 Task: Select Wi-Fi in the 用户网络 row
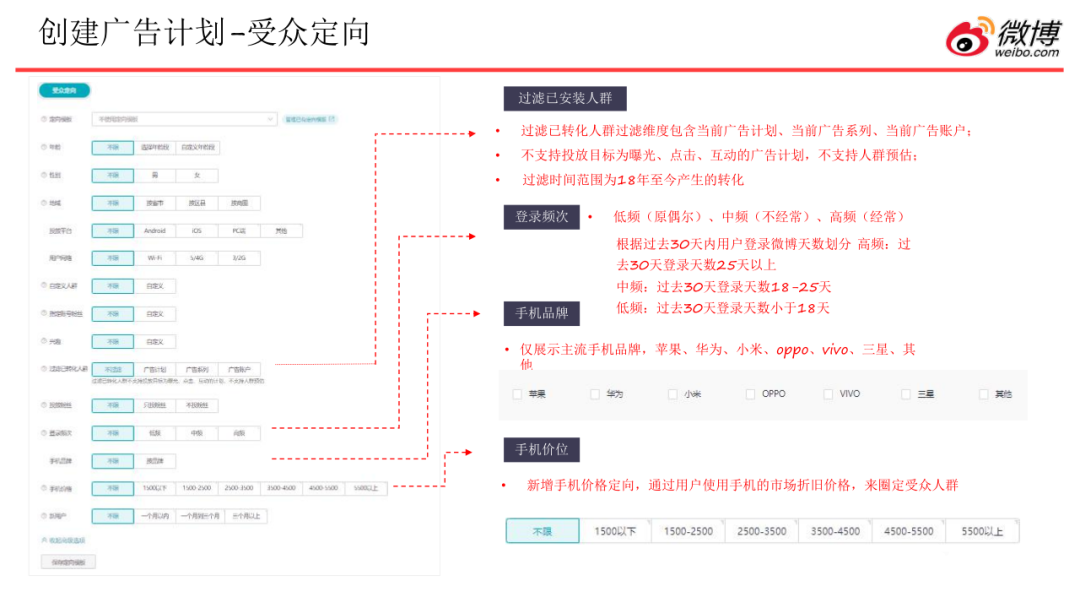155,258
